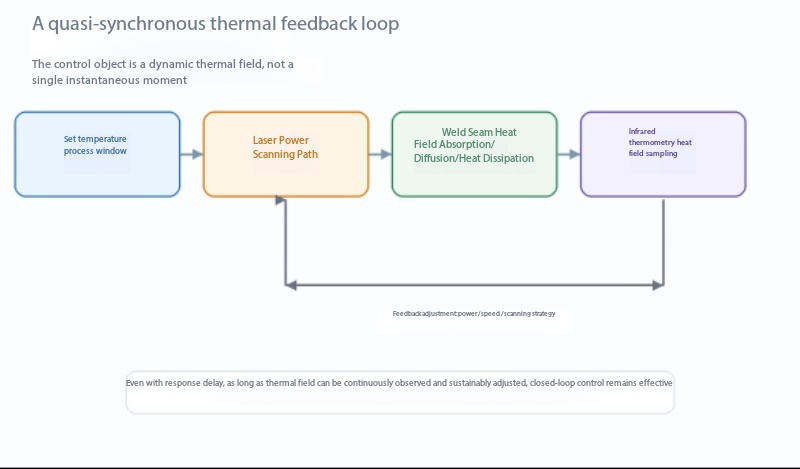Image resolution: width=800 pixels, height=469 pixels.
Task: Click arrow between blue and orange boxes
Action: tap(192, 154)
